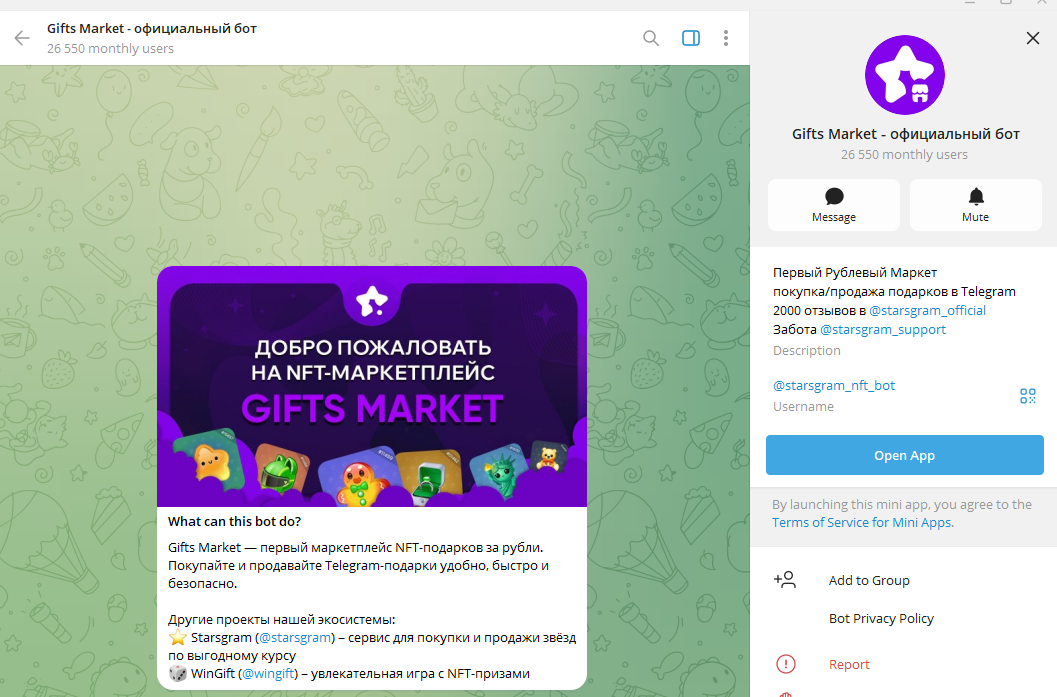Click the Add to Group icon
1057x697 pixels.
click(x=785, y=580)
